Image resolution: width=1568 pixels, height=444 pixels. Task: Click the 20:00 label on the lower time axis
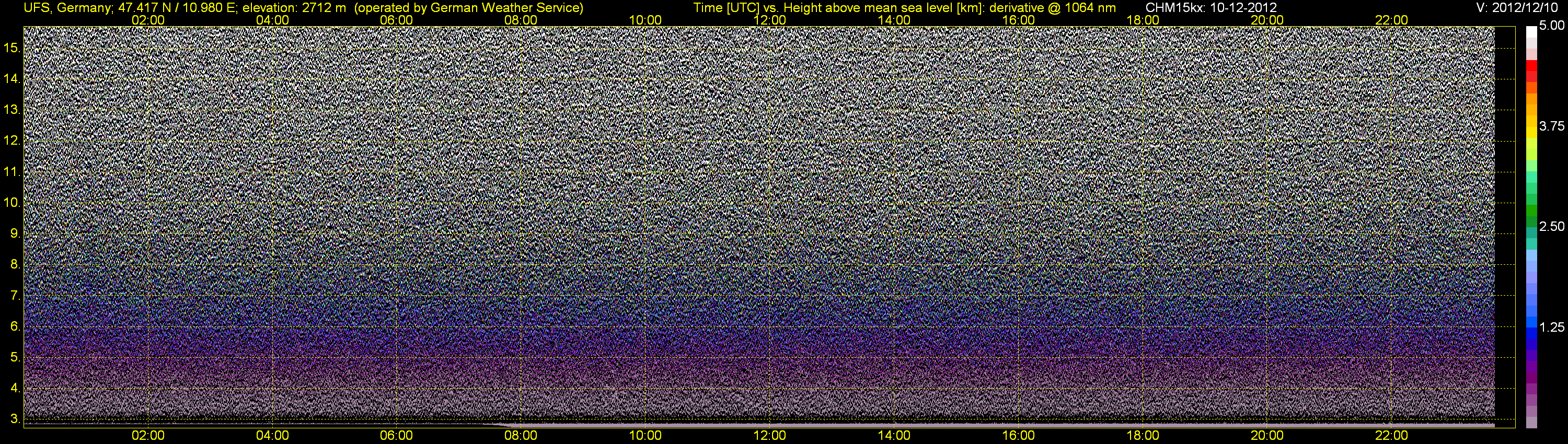pyautogui.click(x=1267, y=436)
